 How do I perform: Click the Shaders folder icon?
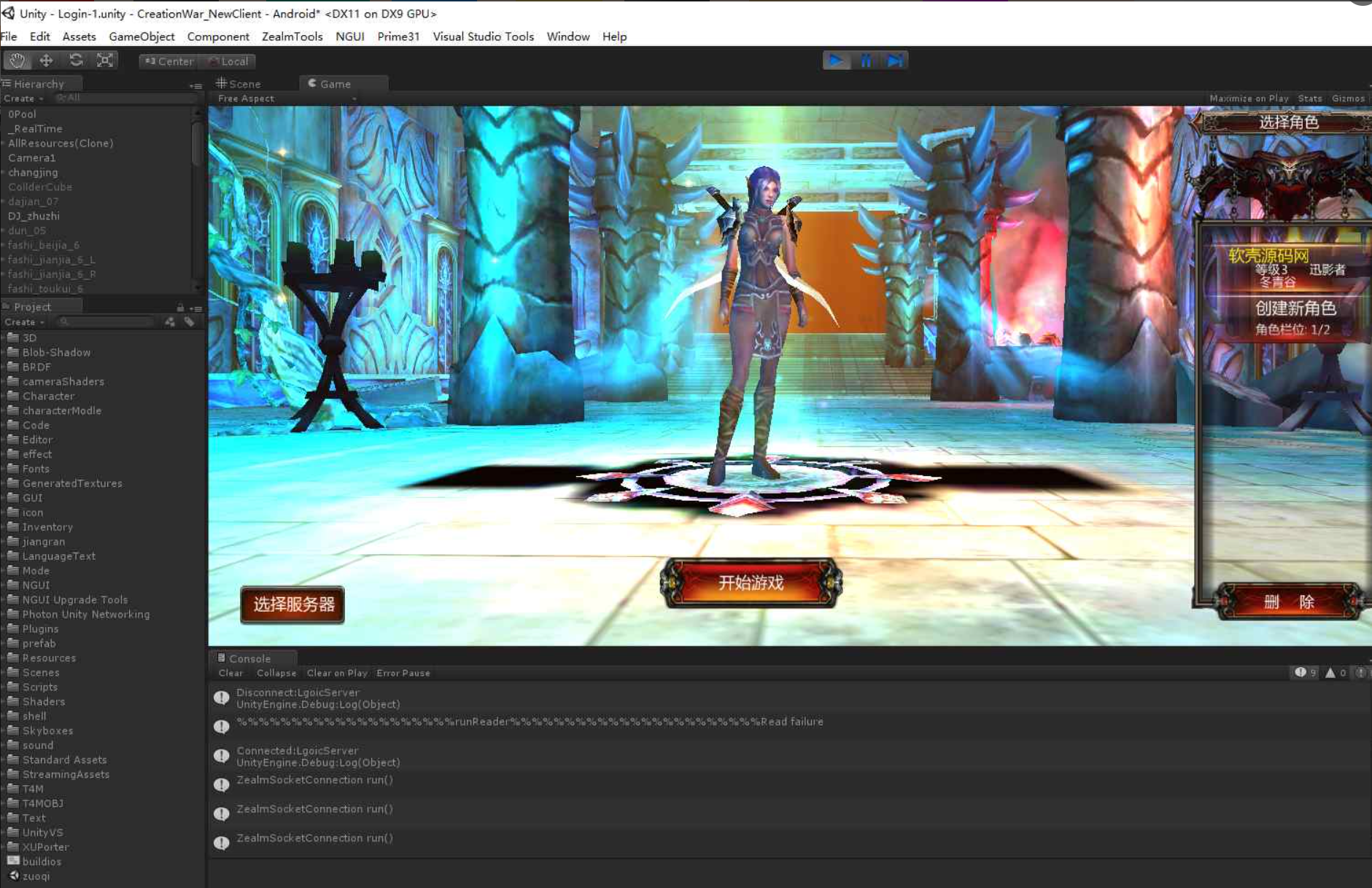pyautogui.click(x=13, y=701)
